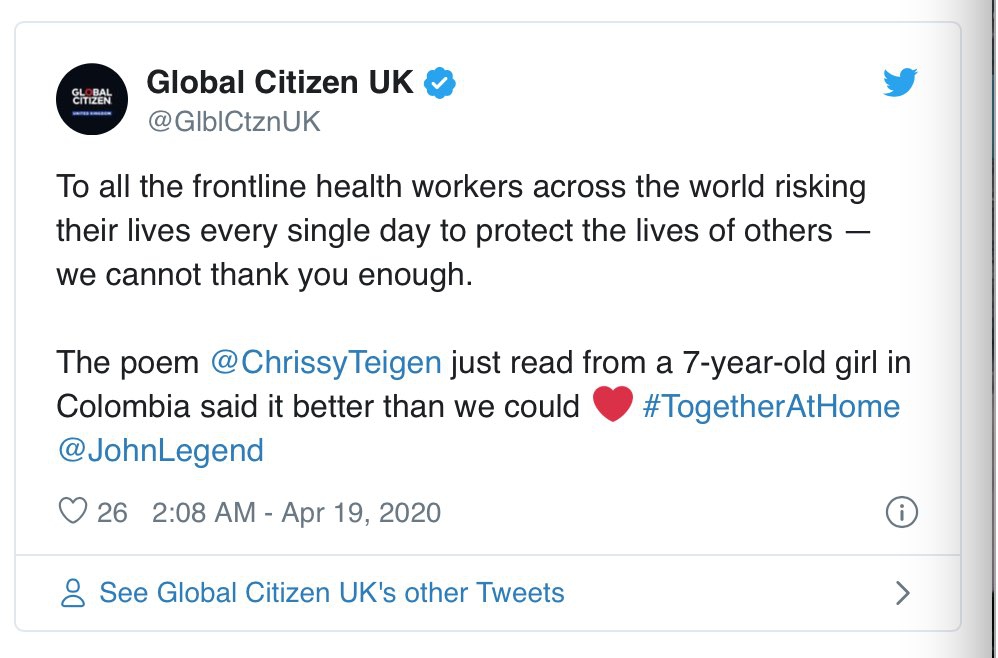Open the tweet info icon
This screenshot has width=998, height=658.
tap(901, 513)
